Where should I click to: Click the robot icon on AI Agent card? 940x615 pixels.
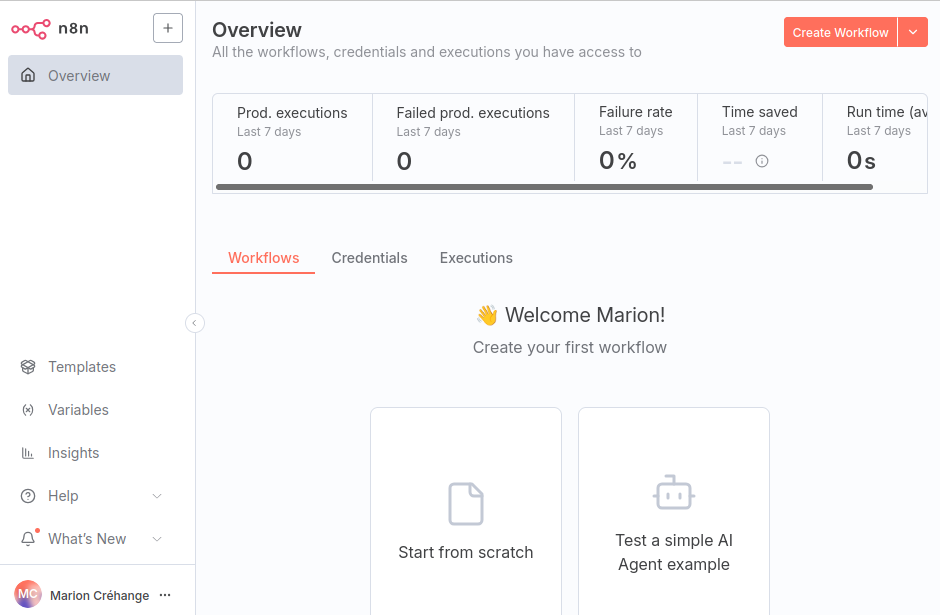(x=673, y=493)
